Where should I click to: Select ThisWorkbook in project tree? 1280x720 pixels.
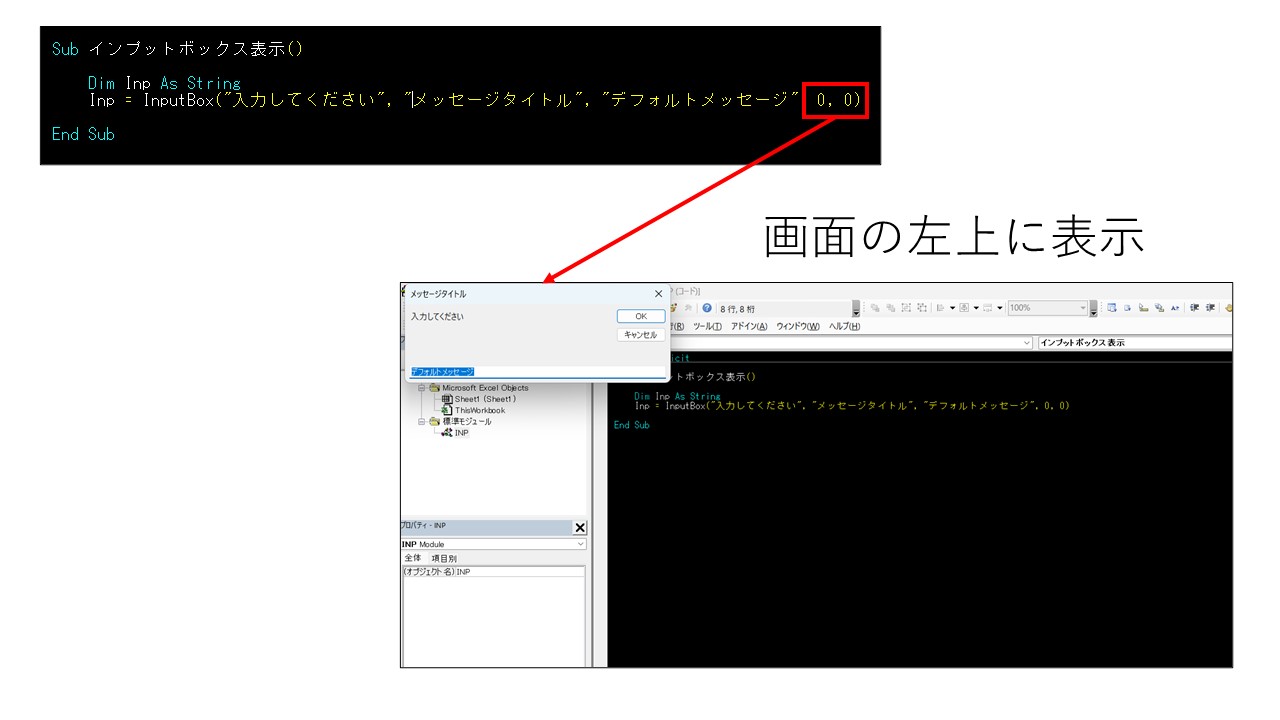pos(480,410)
